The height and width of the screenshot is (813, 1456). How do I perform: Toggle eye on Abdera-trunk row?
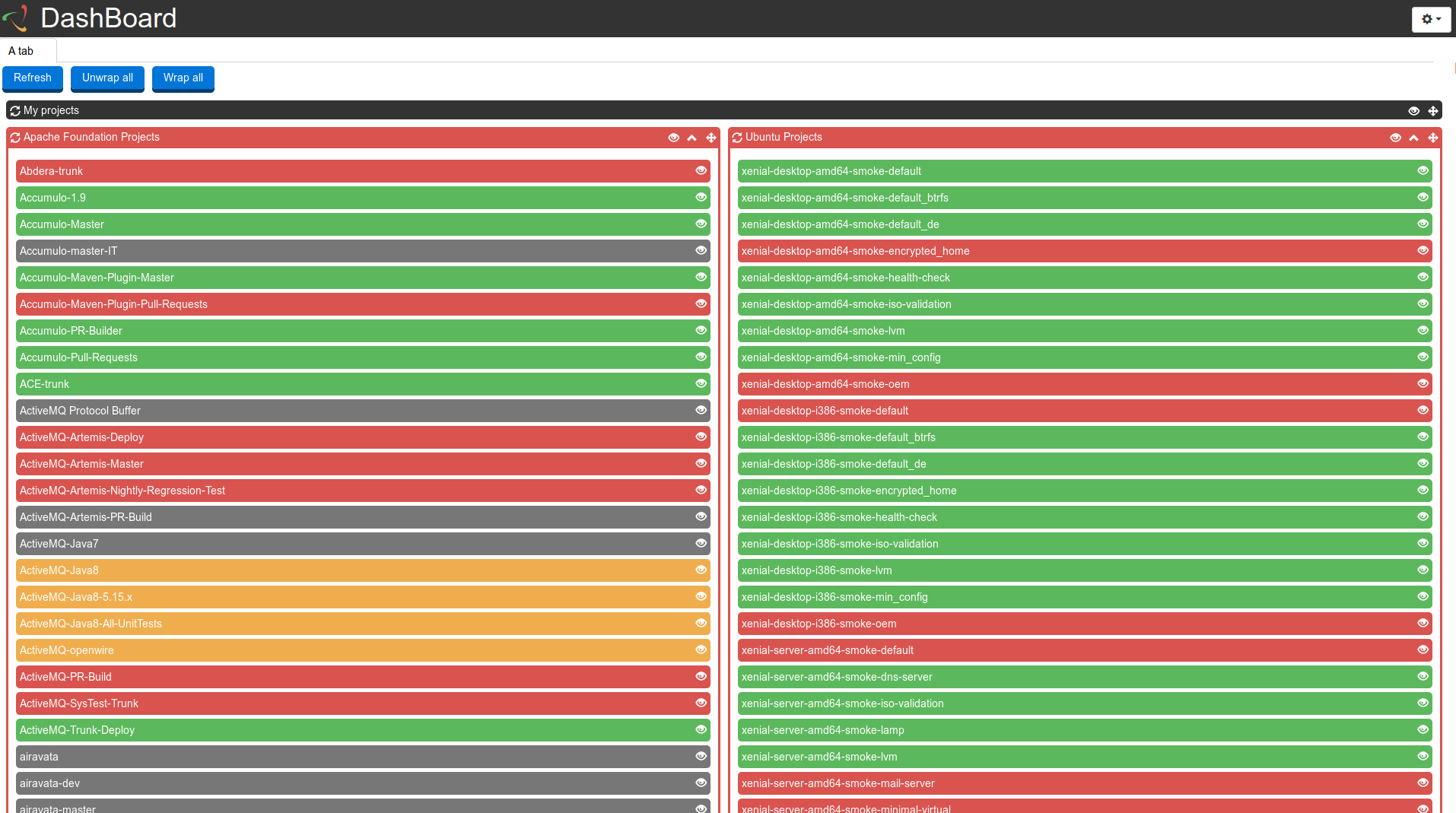(x=701, y=170)
